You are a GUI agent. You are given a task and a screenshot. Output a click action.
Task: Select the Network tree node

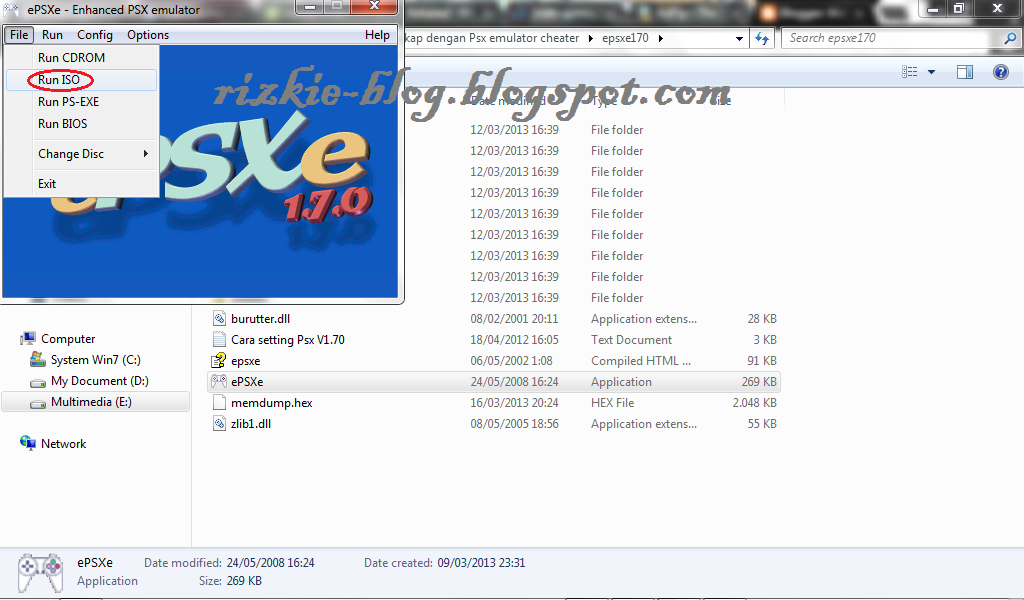pos(63,444)
